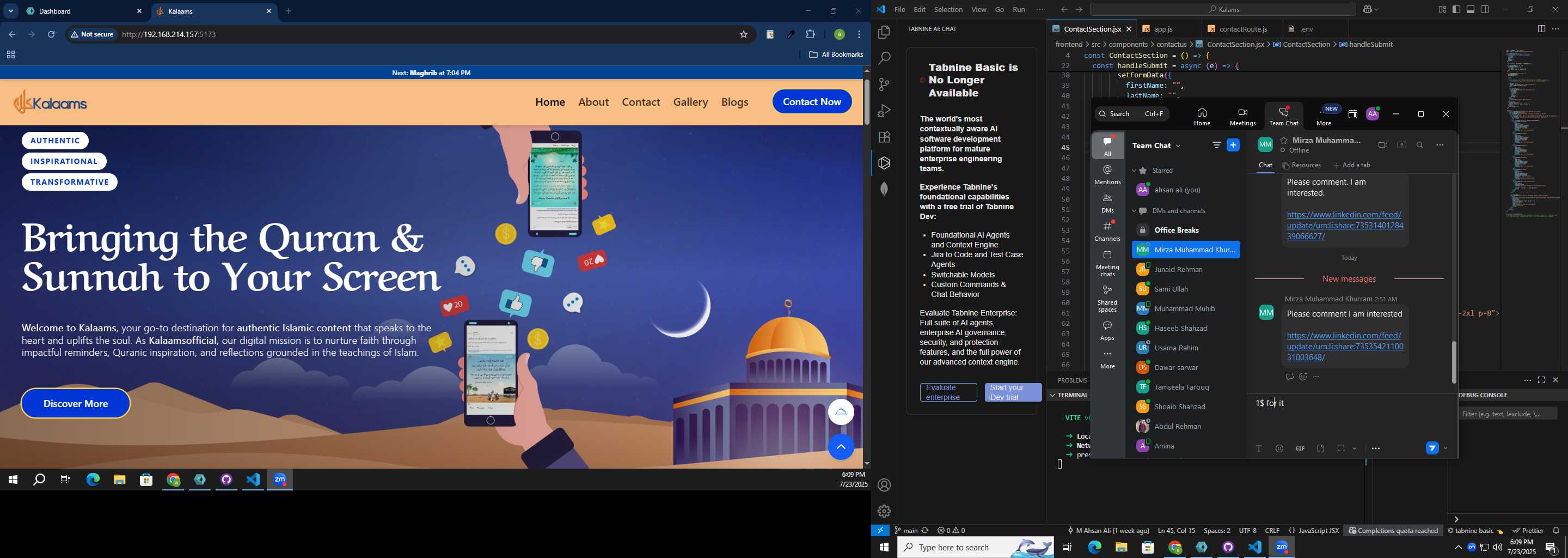The width and height of the screenshot is (1568, 558).
Task: Open Chrome tab search dropdown
Action: point(11,11)
